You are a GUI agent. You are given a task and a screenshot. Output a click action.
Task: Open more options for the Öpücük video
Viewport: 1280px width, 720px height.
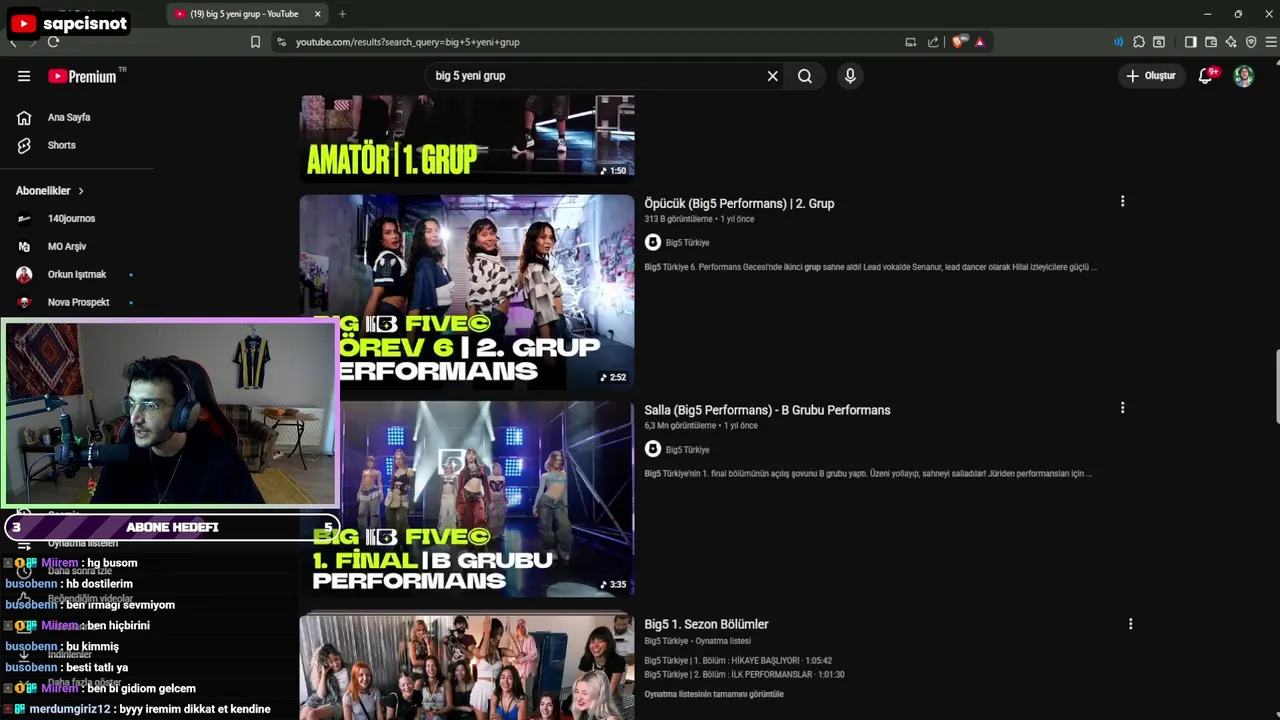click(1122, 201)
